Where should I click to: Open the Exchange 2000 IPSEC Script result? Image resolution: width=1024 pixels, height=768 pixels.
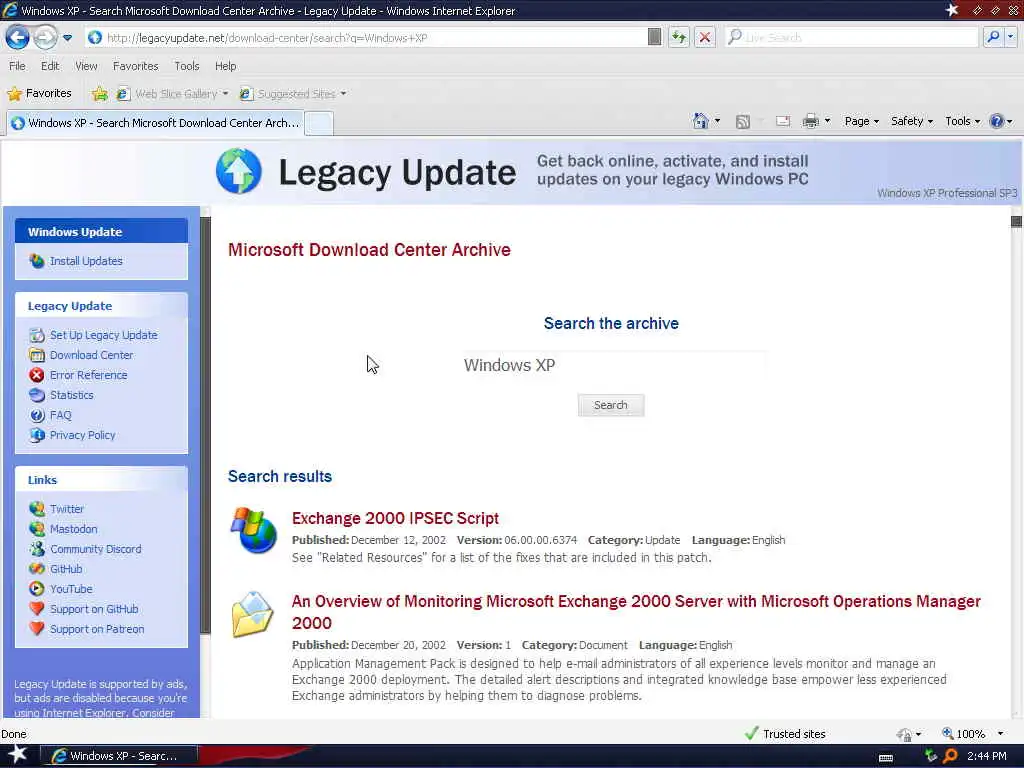395,518
